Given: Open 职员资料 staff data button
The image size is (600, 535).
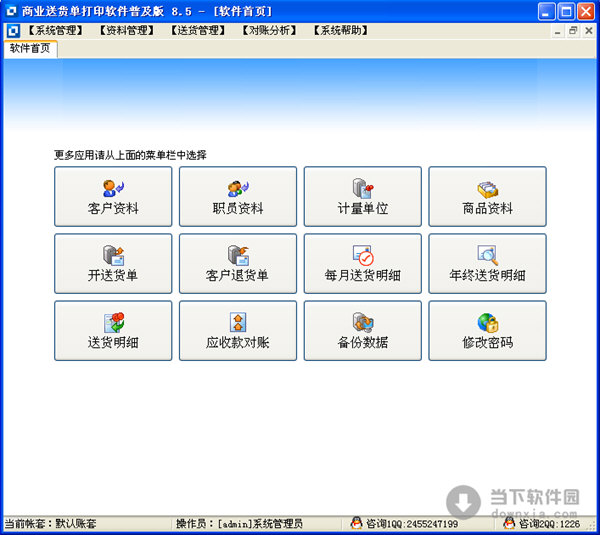Looking at the screenshot, I should click(238, 197).
